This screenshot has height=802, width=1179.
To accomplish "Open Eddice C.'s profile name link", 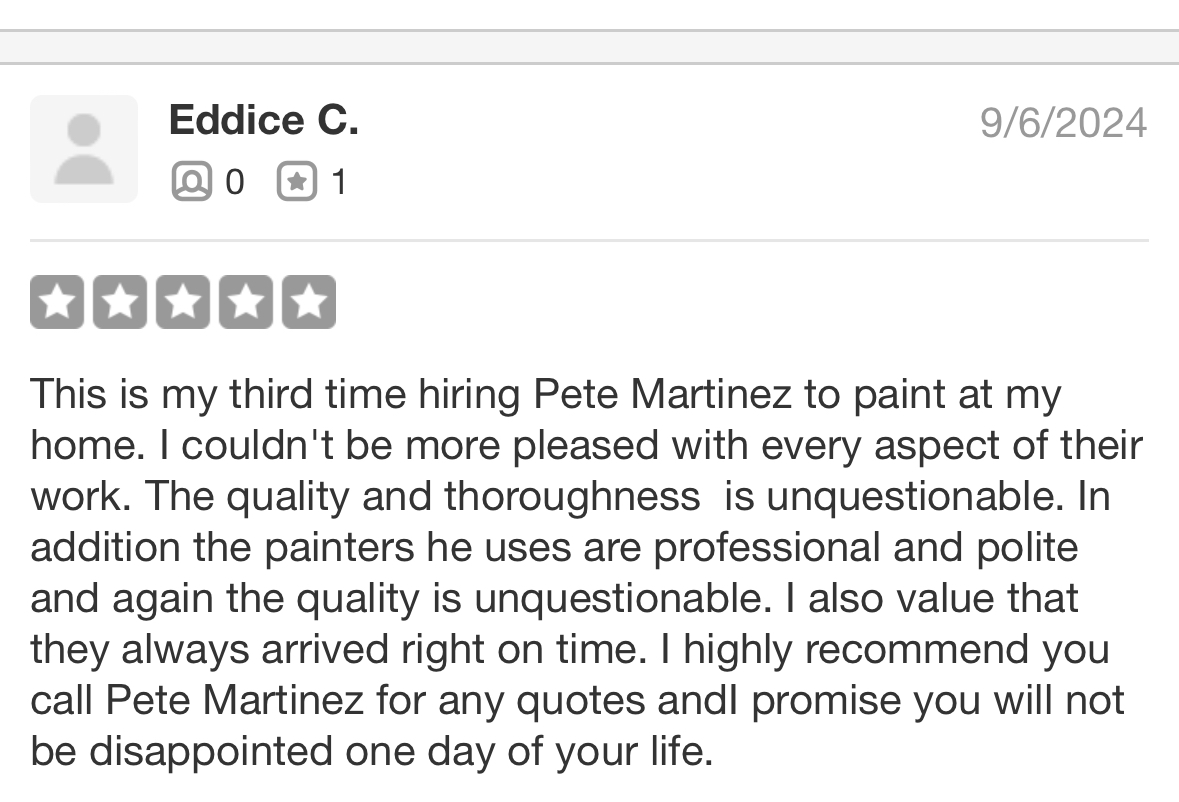I will point(263,121).
